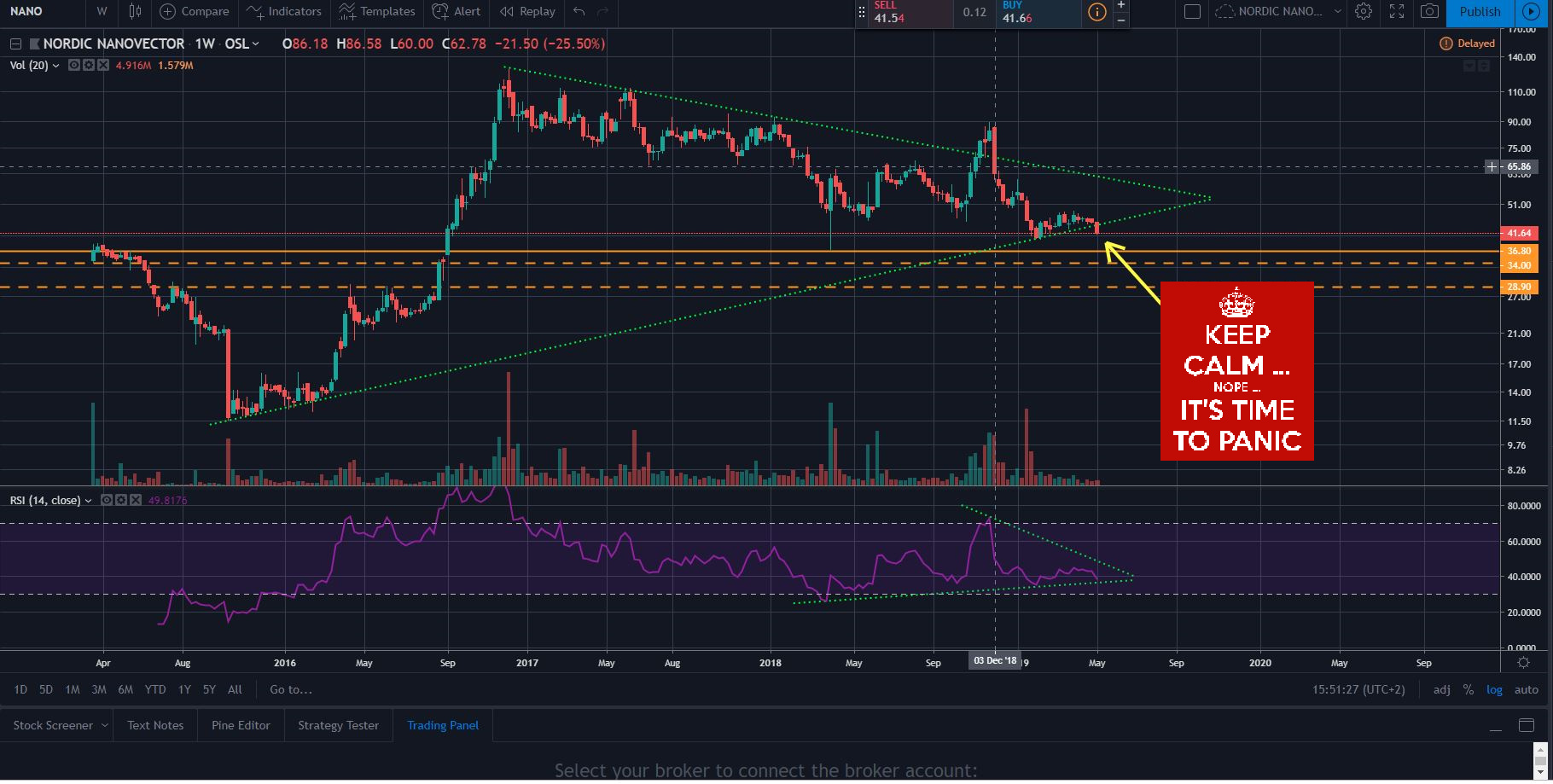Click the crosshair plus on price scale

1492,167
